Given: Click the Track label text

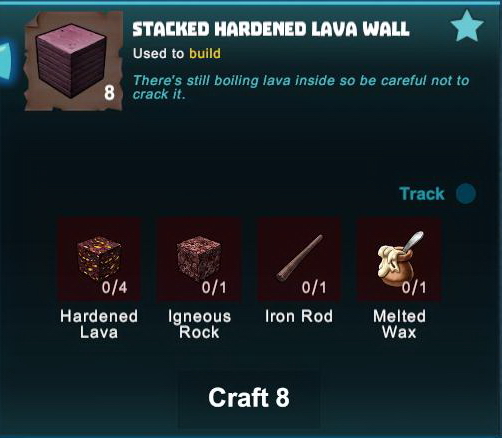Looking at the screenshot, I should click(422, 194).
